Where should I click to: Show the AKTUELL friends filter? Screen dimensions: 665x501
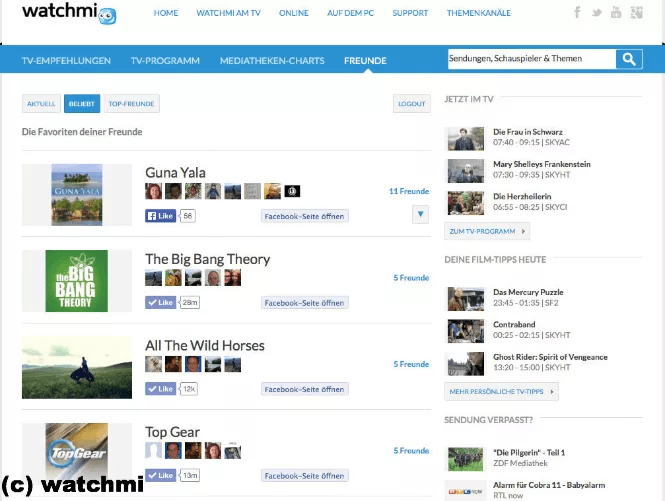tap(41, 104)
